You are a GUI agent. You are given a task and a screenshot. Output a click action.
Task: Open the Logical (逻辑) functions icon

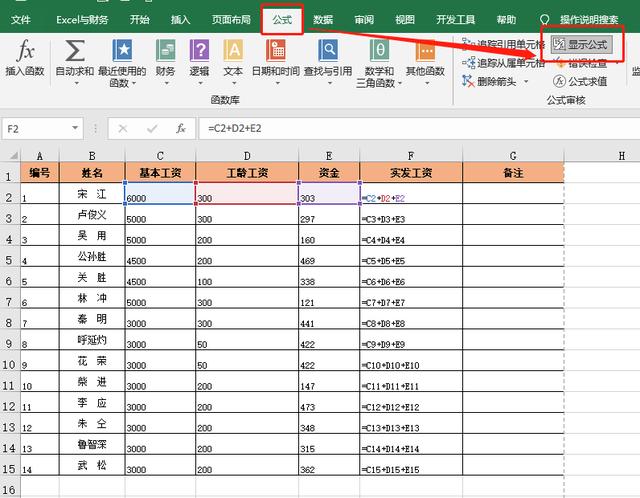199,50
